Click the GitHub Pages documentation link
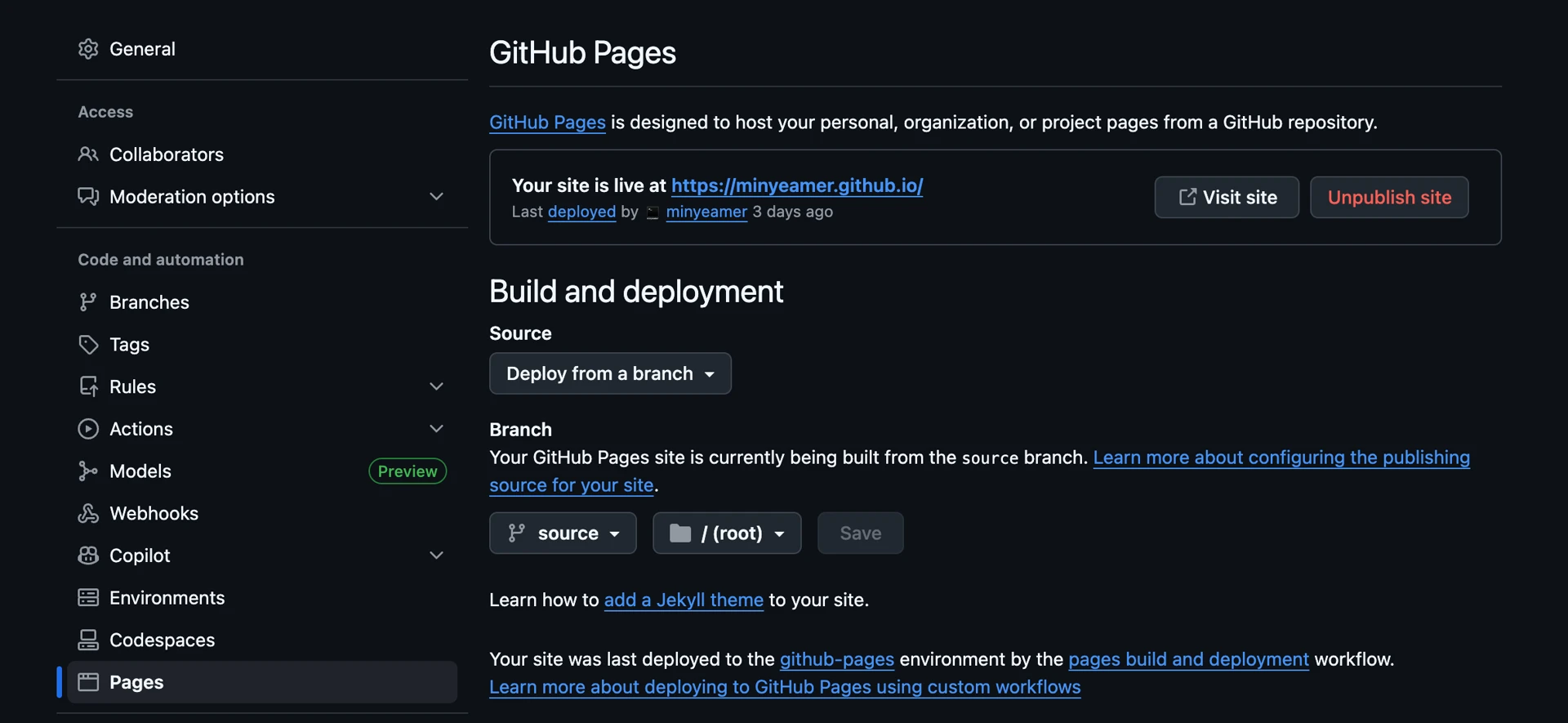Screen dimensions: 1568x723 [x=547, y=123]
